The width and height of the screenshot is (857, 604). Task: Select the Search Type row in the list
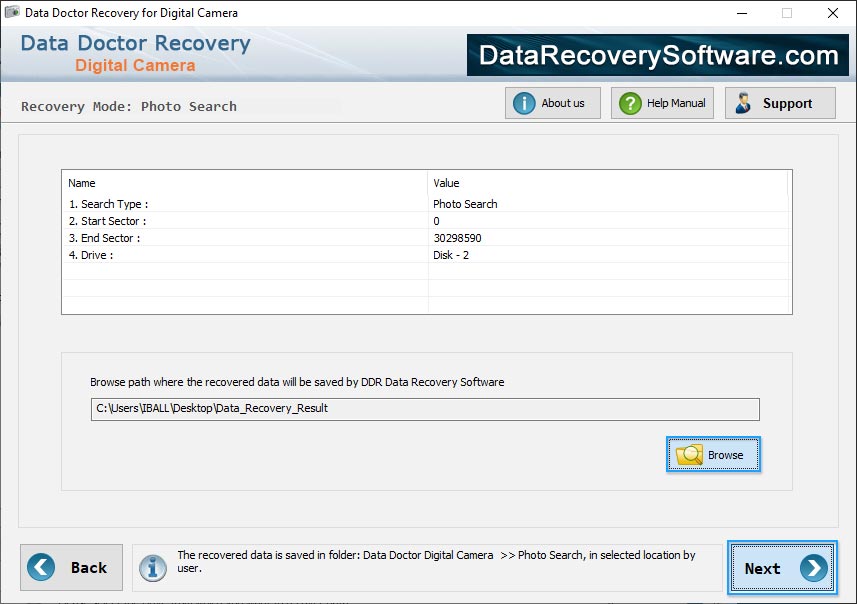point(250,203)
